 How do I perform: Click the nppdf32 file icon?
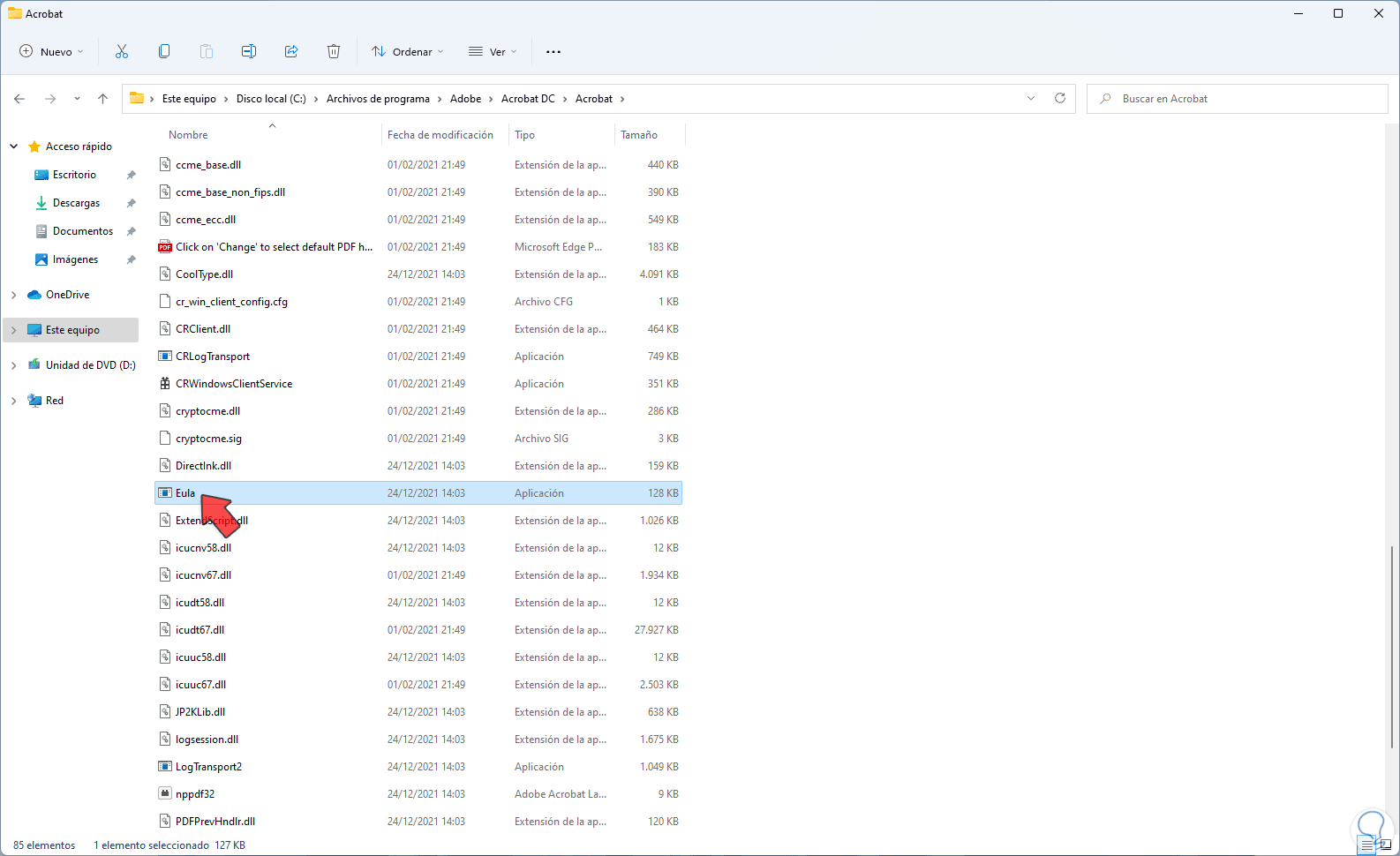[x=165, y=794]
